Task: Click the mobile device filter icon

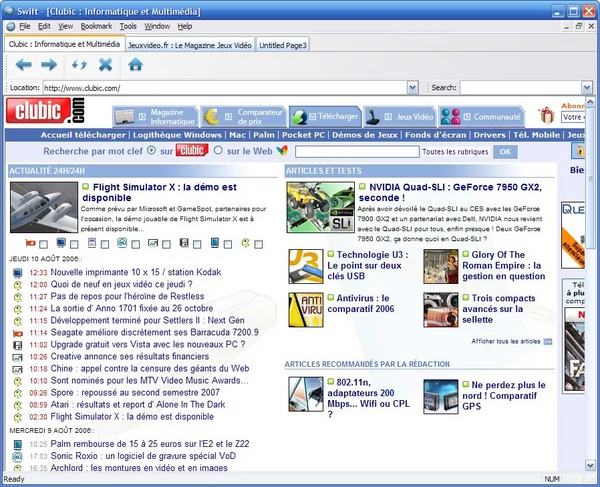Action: pos(215,243)
